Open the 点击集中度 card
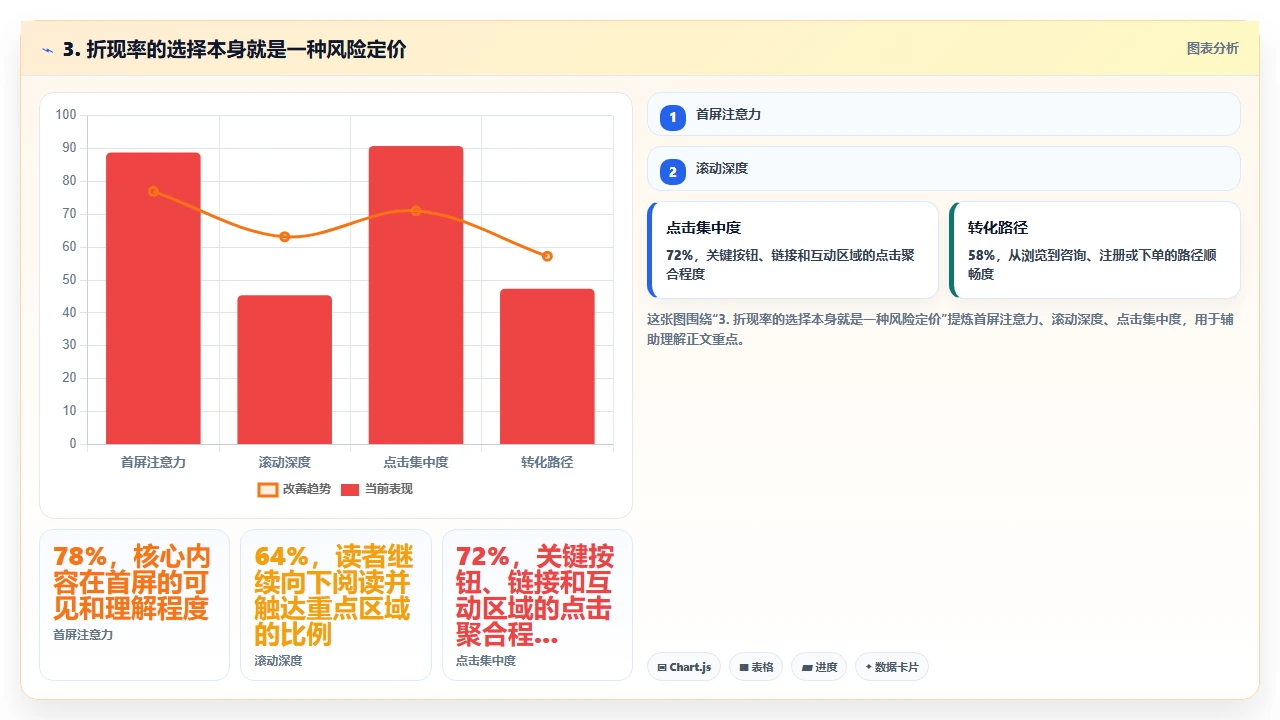The width and height of the screenshot is (1280, 720). pyautogui.click(x=793, y=250)
